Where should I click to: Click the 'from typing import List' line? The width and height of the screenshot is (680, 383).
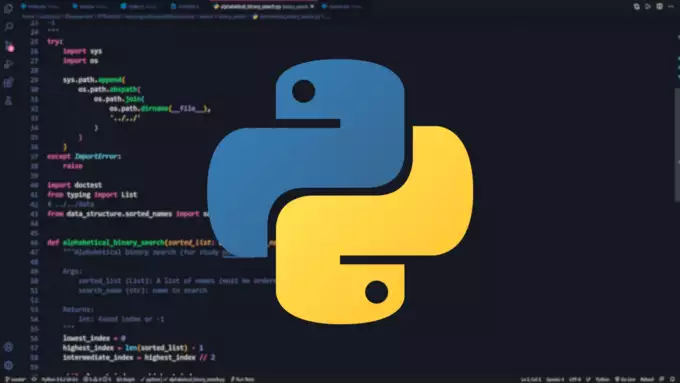[92, 194]
